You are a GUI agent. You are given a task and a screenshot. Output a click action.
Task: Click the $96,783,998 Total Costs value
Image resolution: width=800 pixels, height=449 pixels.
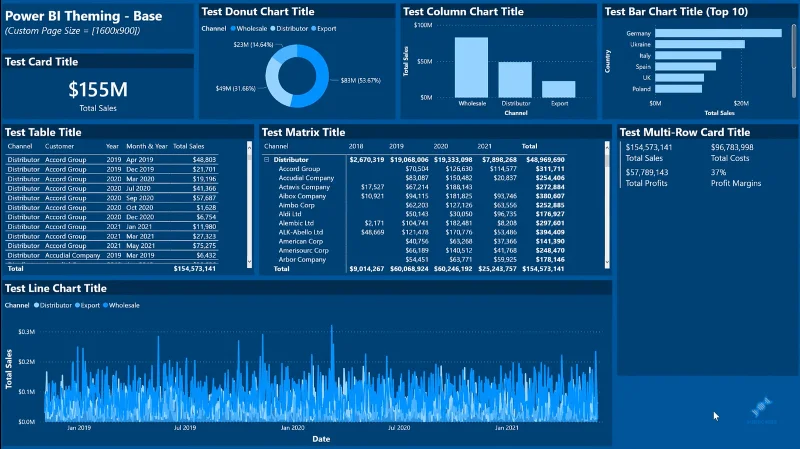click(732, 147)
